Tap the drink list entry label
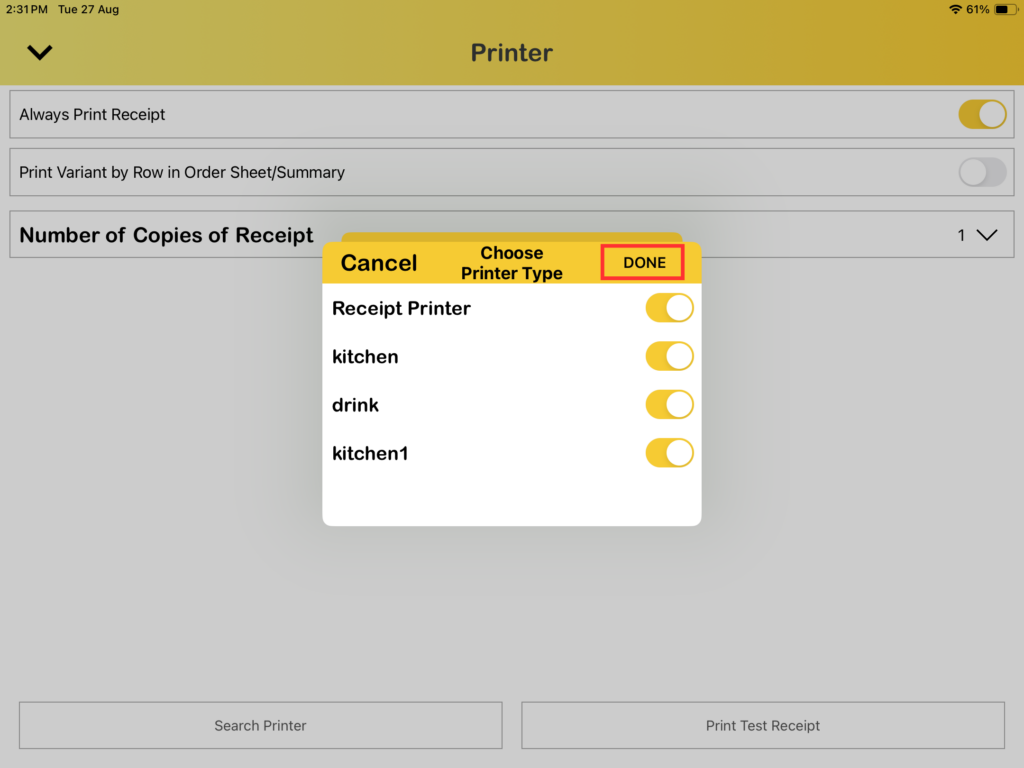The width and height of the screenshot is (1024, 768). 355,405
